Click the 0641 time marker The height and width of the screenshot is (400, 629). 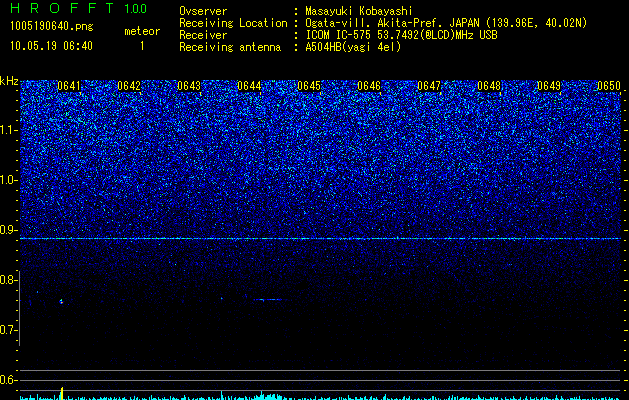(69, 86)
